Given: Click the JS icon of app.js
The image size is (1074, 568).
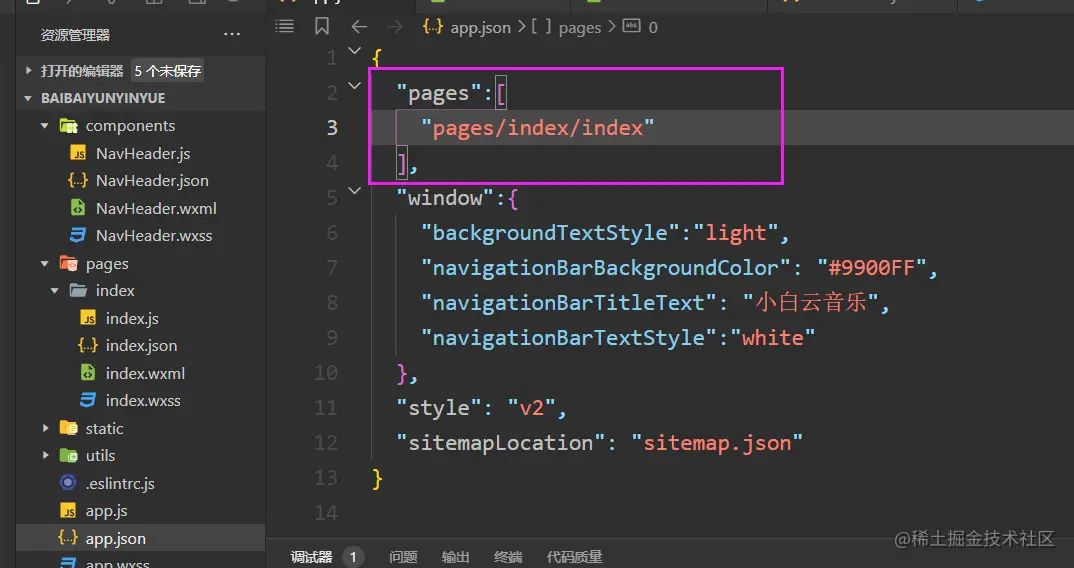Looking at the screenshot, I should (68, 510).
